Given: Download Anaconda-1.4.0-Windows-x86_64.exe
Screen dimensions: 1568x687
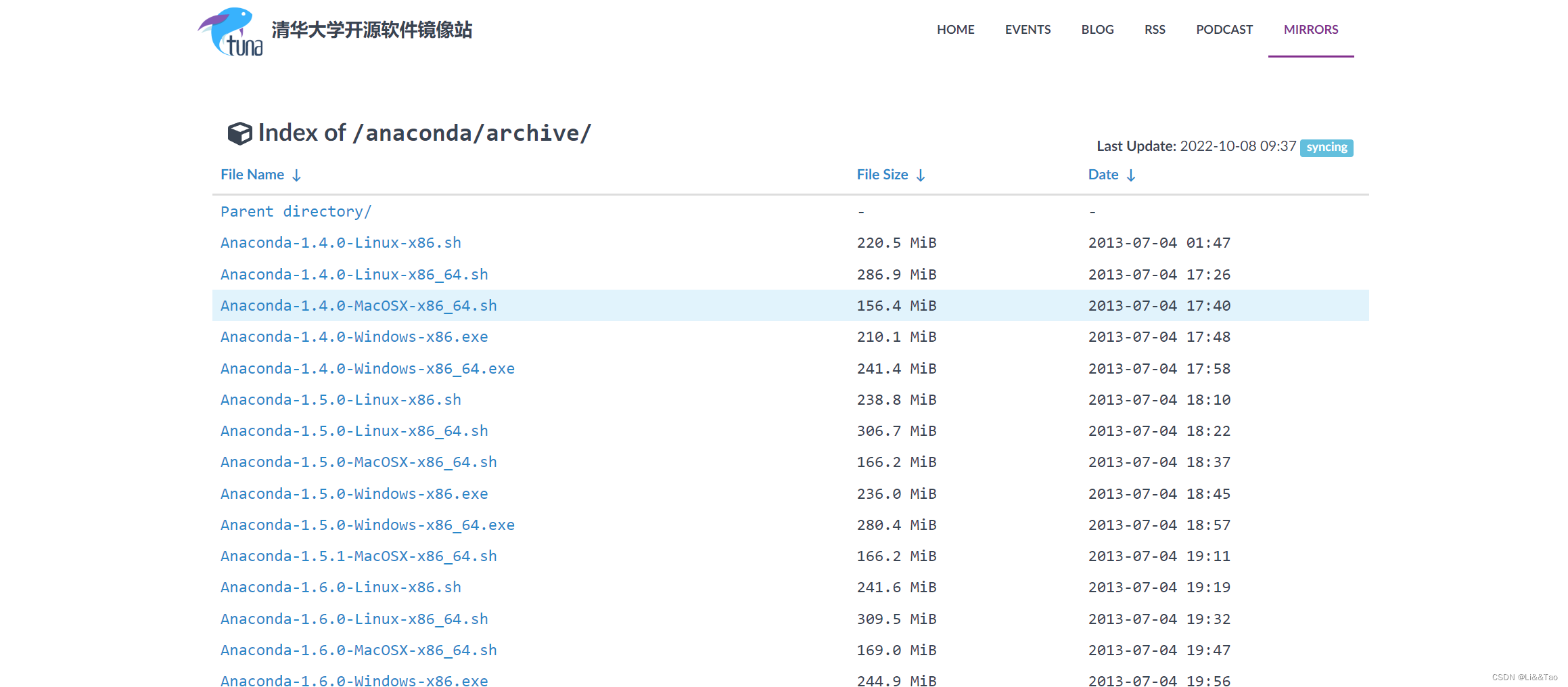Looking at the screenshot, I should click(367, 368).
